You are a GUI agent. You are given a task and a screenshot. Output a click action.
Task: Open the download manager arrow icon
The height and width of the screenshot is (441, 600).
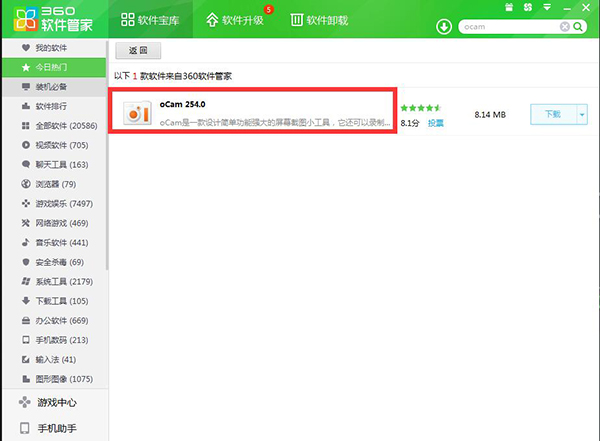[444, 27]
